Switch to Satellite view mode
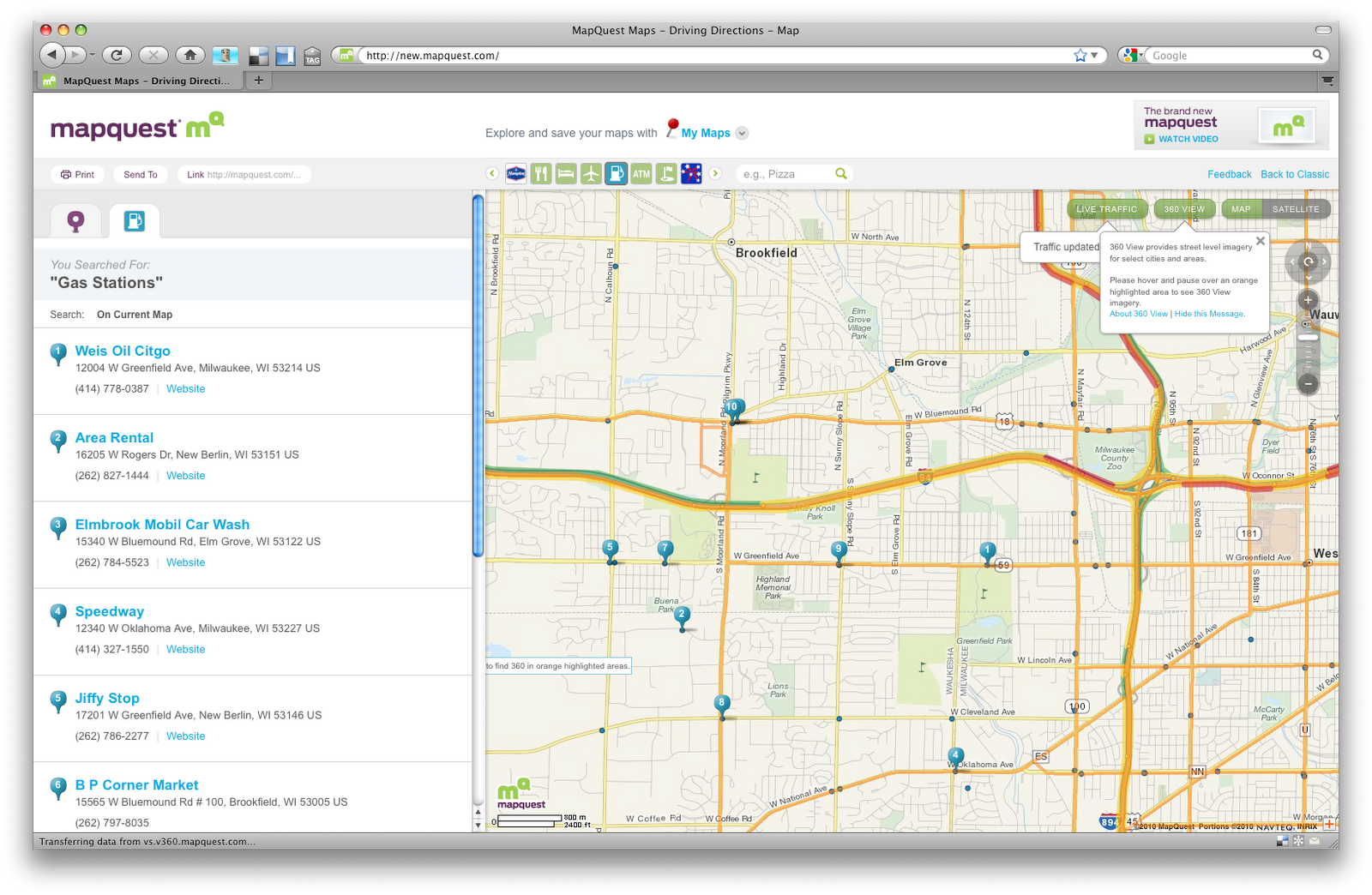Viewport: 1372px width, 895px height. 1296,209
